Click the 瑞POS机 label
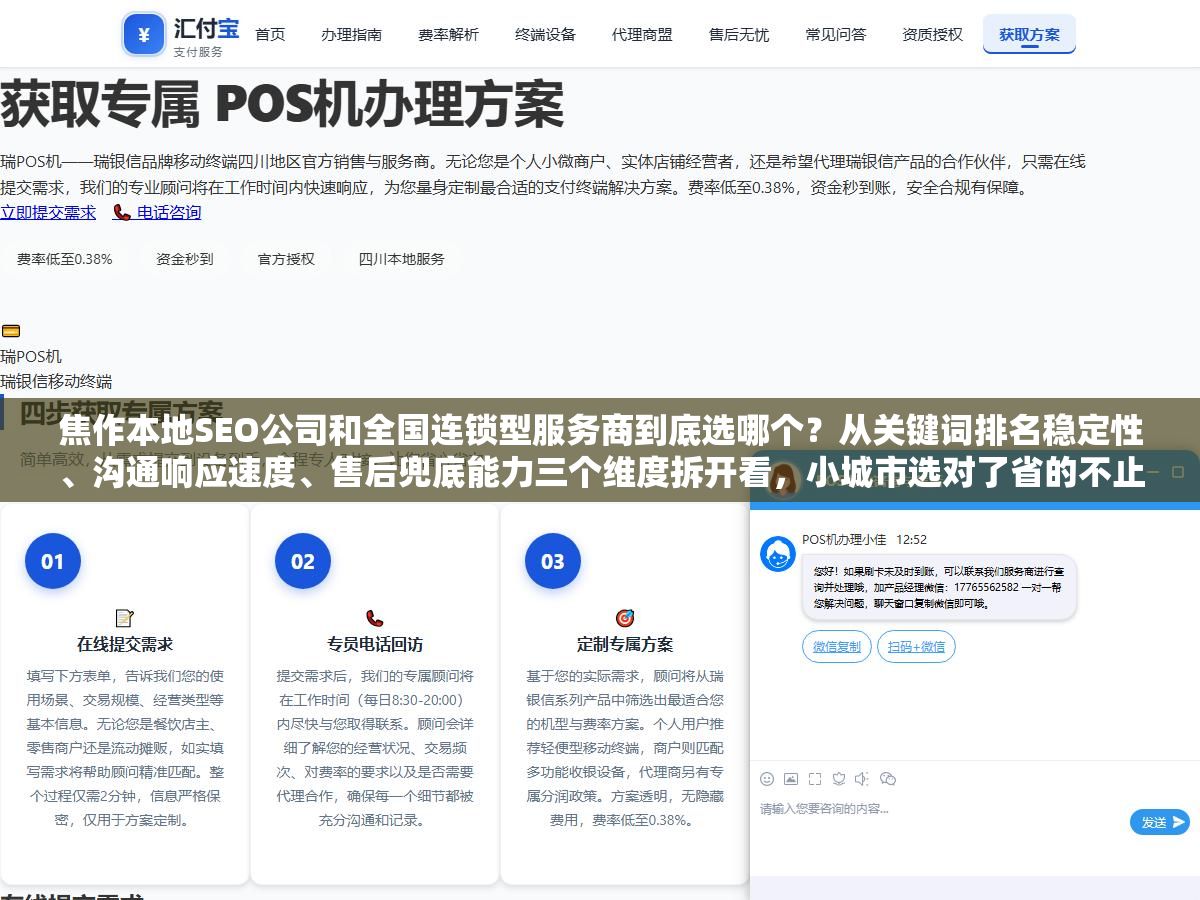Image resolution: width=1200 pixels, height=900 pixels. point(31,356)
